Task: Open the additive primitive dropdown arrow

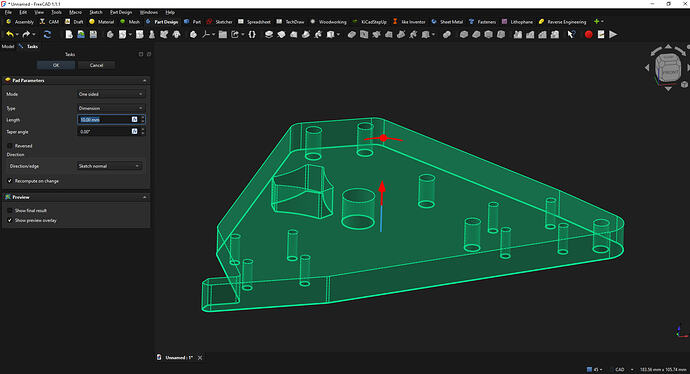Action: (338, 35)
